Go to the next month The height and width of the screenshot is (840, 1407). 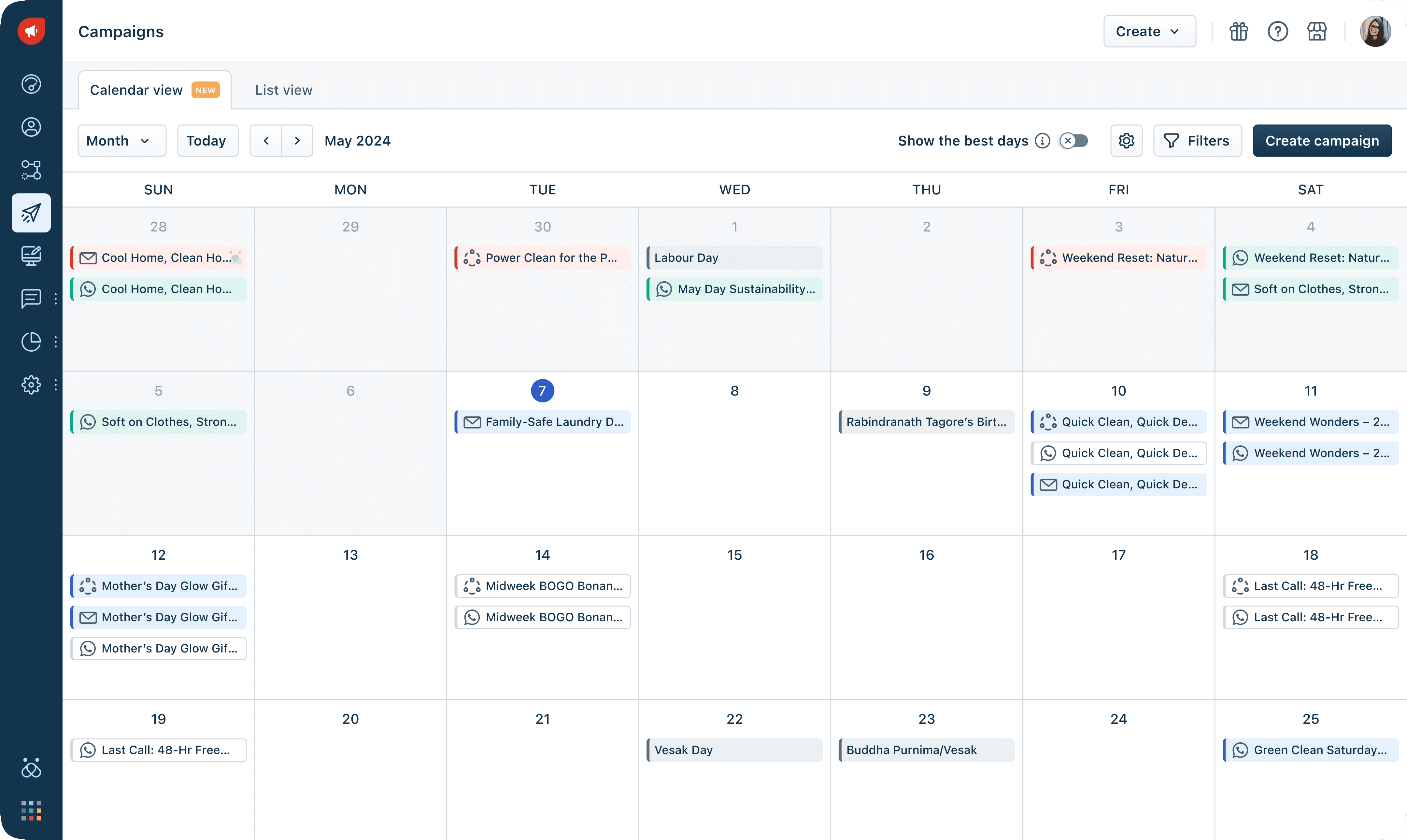coord(297,141)
